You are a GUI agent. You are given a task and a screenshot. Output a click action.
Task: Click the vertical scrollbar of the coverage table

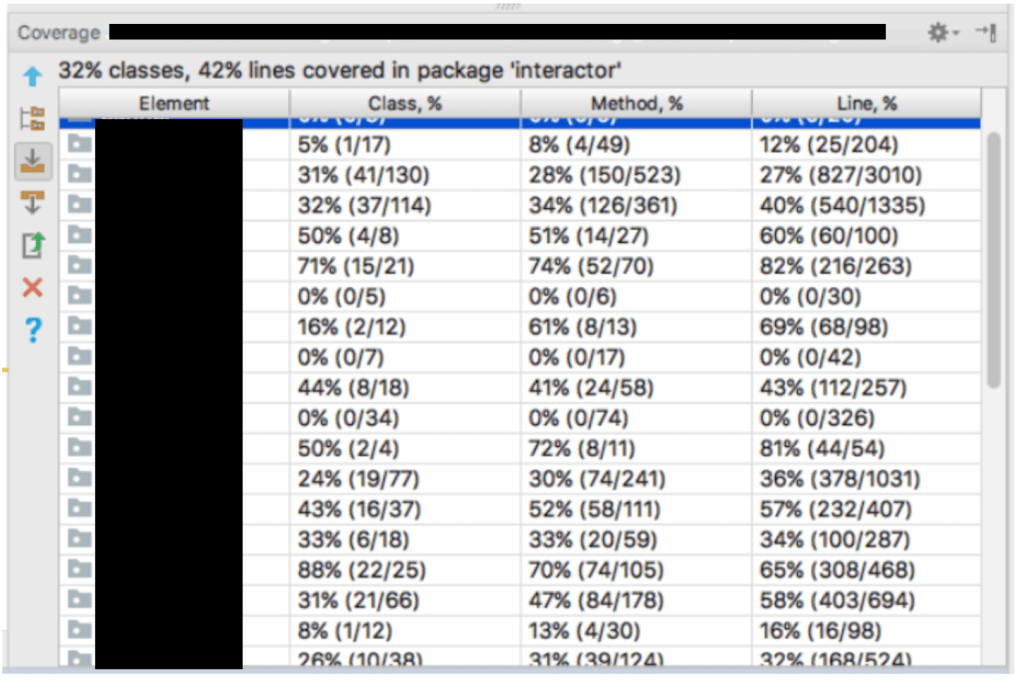click(x=993, y=260)
